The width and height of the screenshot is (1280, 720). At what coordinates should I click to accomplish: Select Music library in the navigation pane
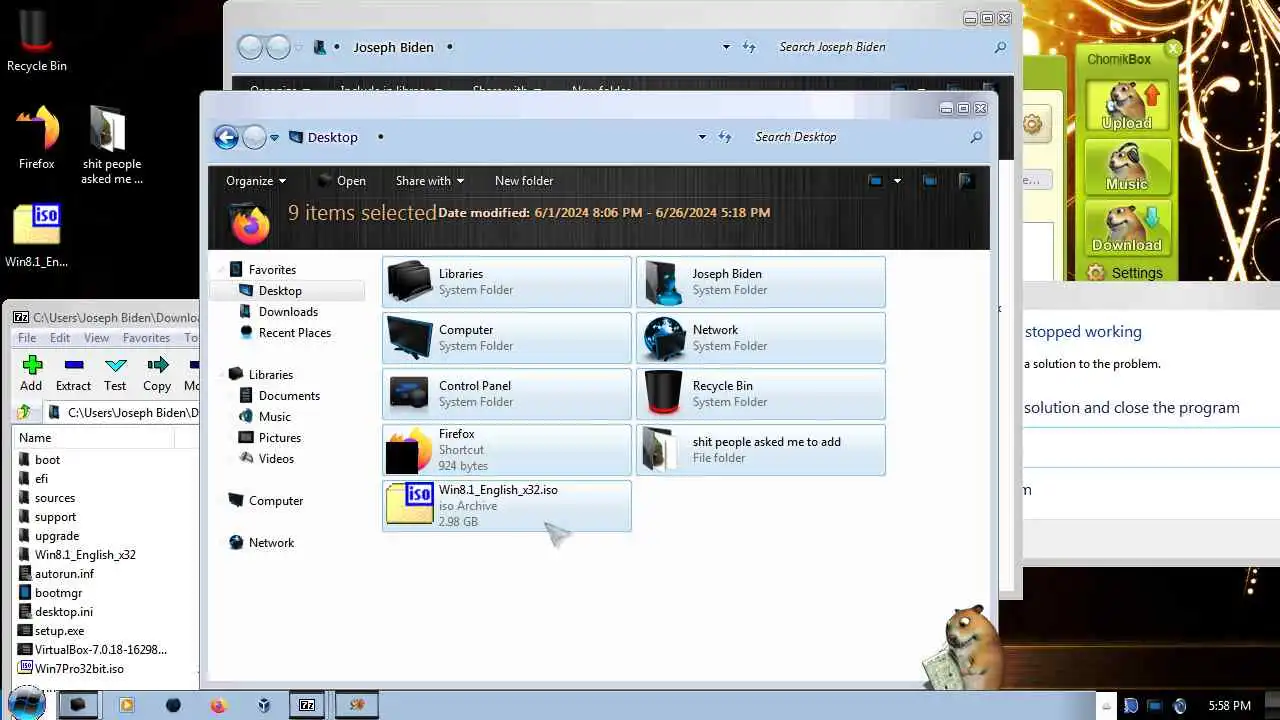(x=274, y=417)
